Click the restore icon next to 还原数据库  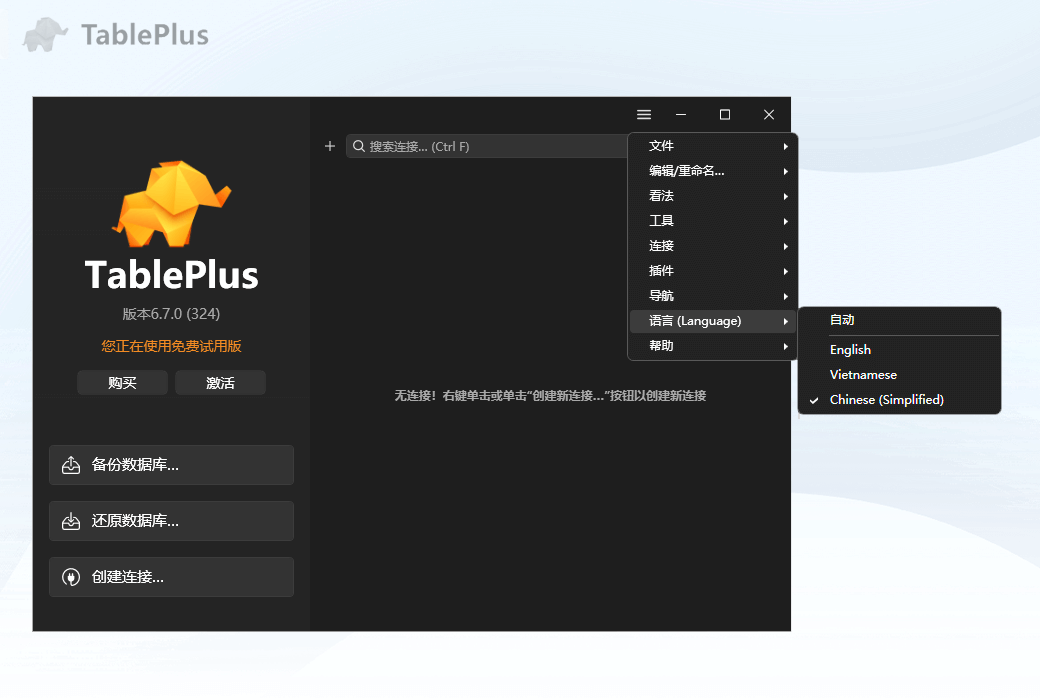69,520
